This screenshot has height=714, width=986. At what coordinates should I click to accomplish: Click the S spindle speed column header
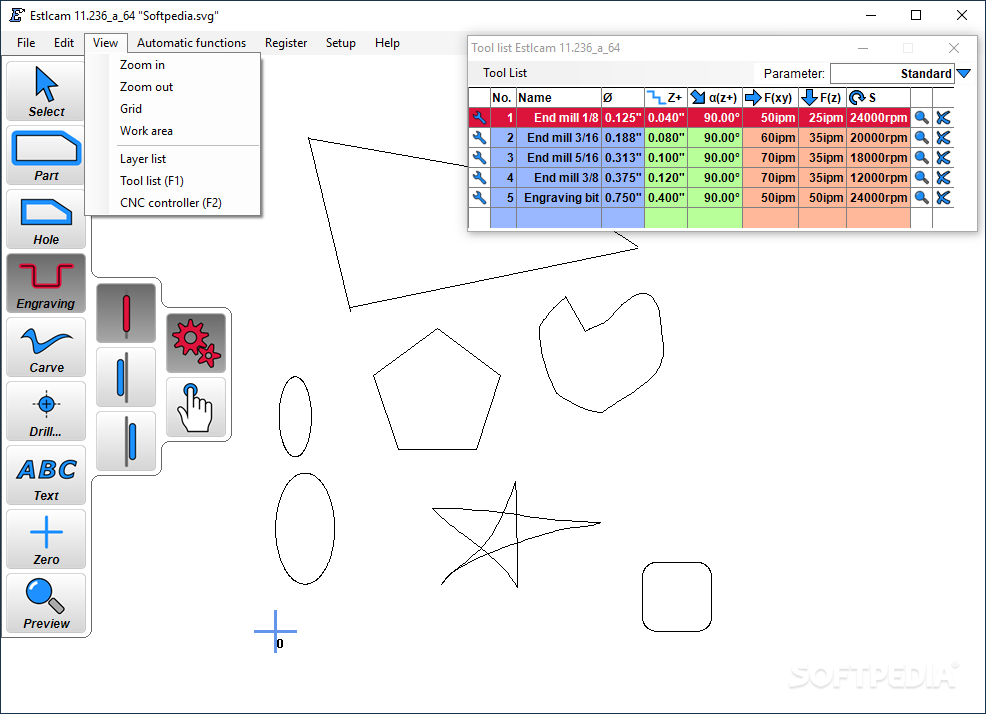[878, 98]
